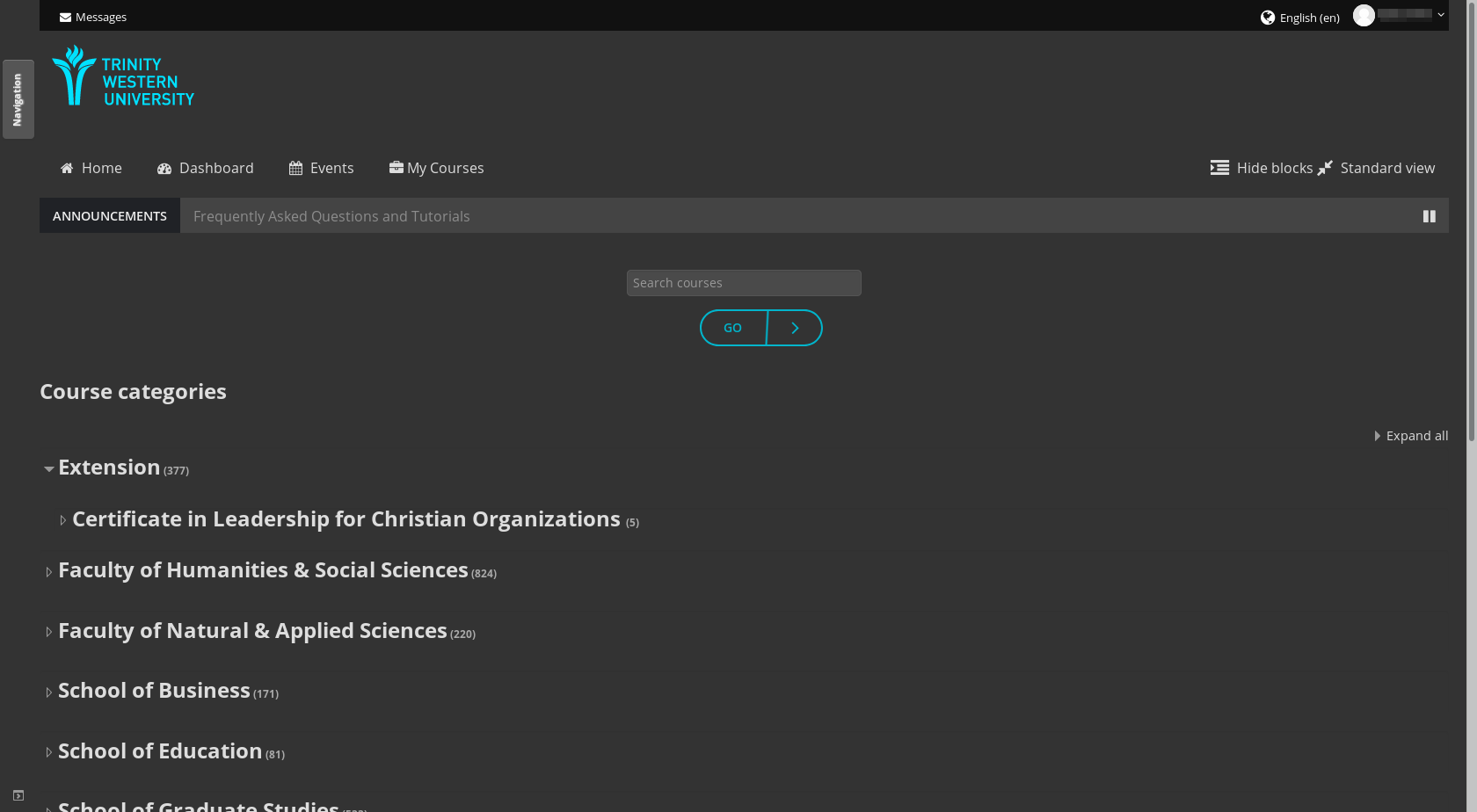Select the Dashboard icon
This screenshot has width=1477, height=812.
pyautogui.click(x=164, y=168)
